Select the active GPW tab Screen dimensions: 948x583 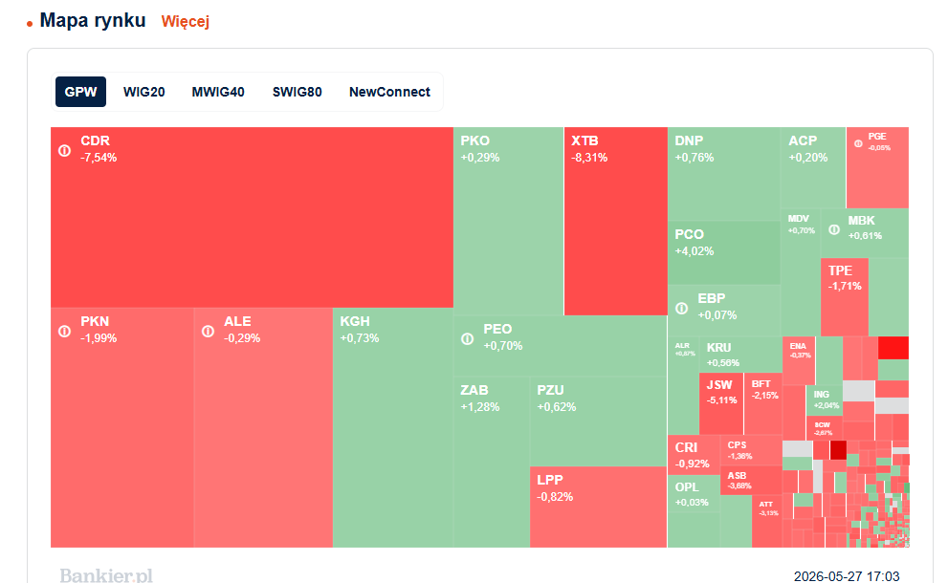click(x=80, y=92)
